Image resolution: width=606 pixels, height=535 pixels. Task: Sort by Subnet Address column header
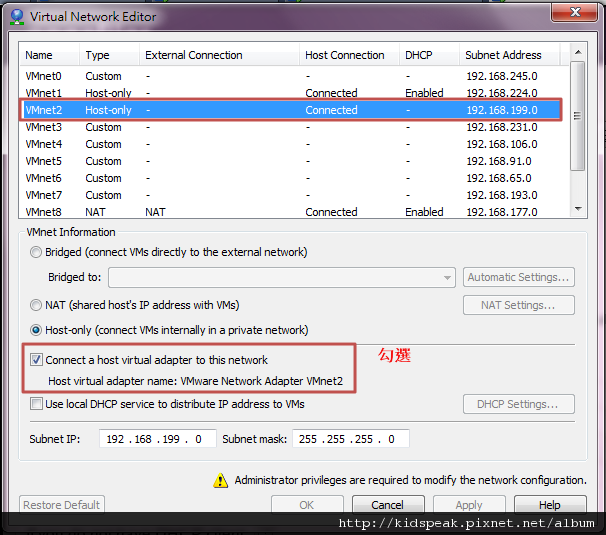(510, 55)
